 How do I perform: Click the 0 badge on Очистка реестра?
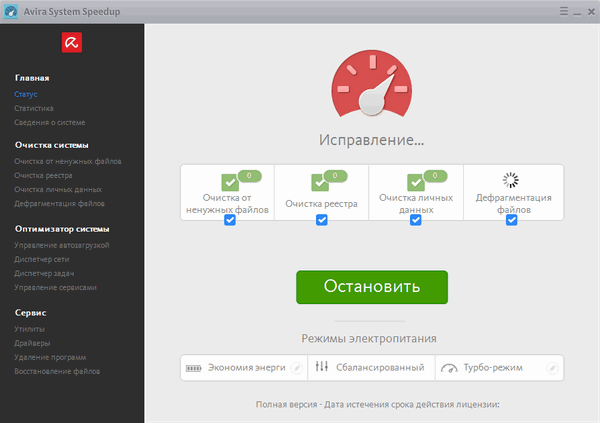335,176
